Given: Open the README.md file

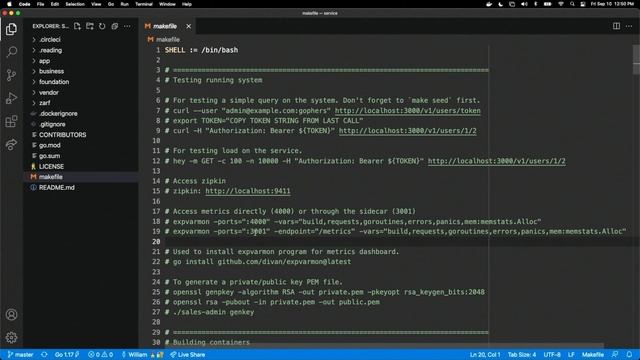Looking at the screenshot, I should [57, 187].
